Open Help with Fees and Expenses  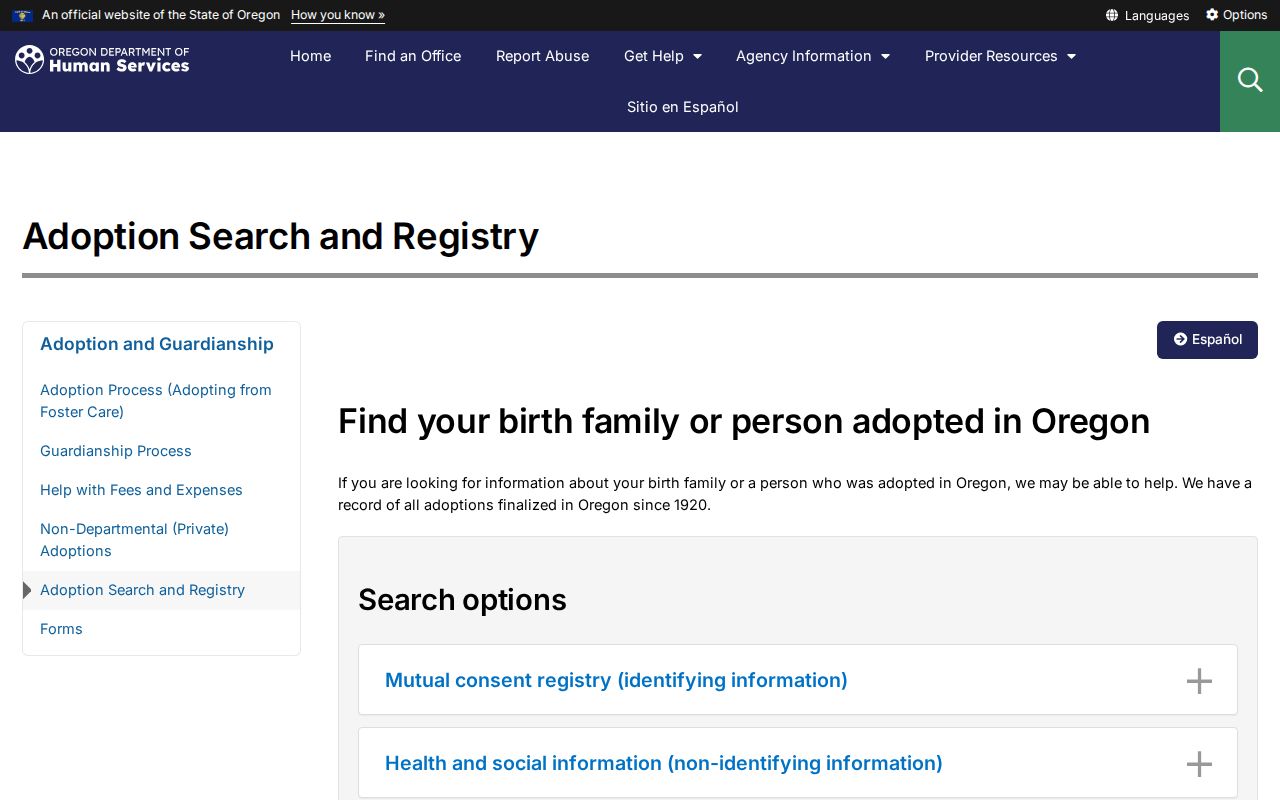coord(141,490)
